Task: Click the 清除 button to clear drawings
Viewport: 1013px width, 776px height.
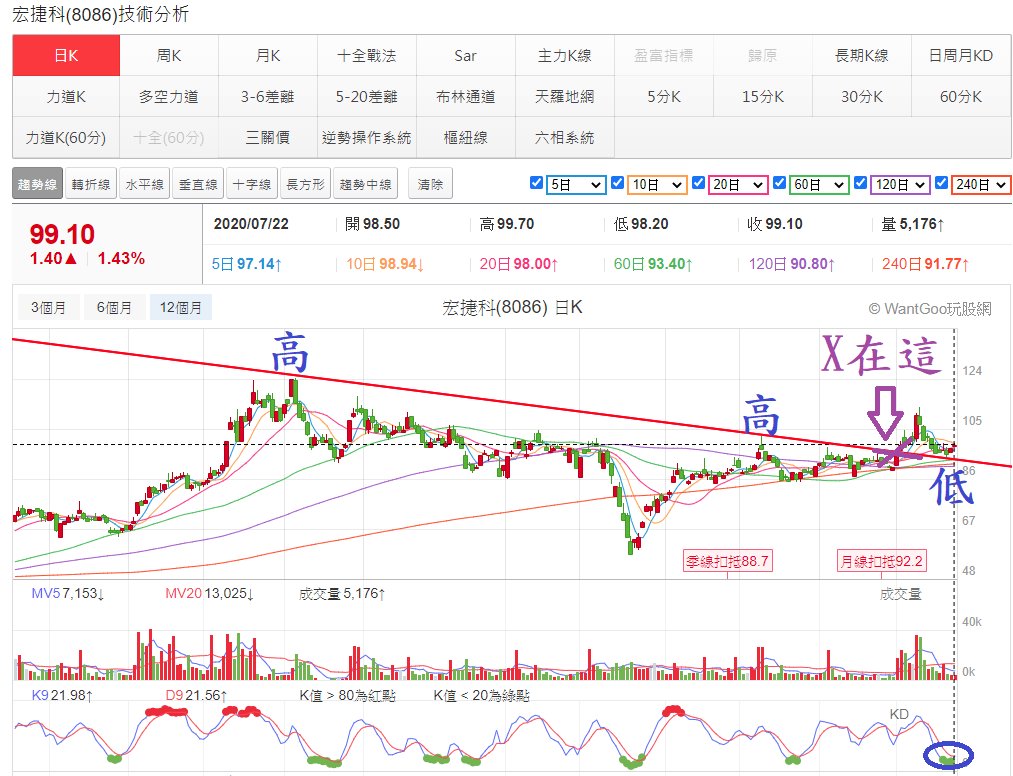Action: (430, 185)
